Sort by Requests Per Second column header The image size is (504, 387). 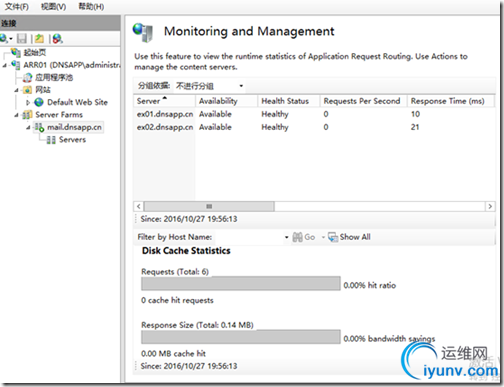364,101
